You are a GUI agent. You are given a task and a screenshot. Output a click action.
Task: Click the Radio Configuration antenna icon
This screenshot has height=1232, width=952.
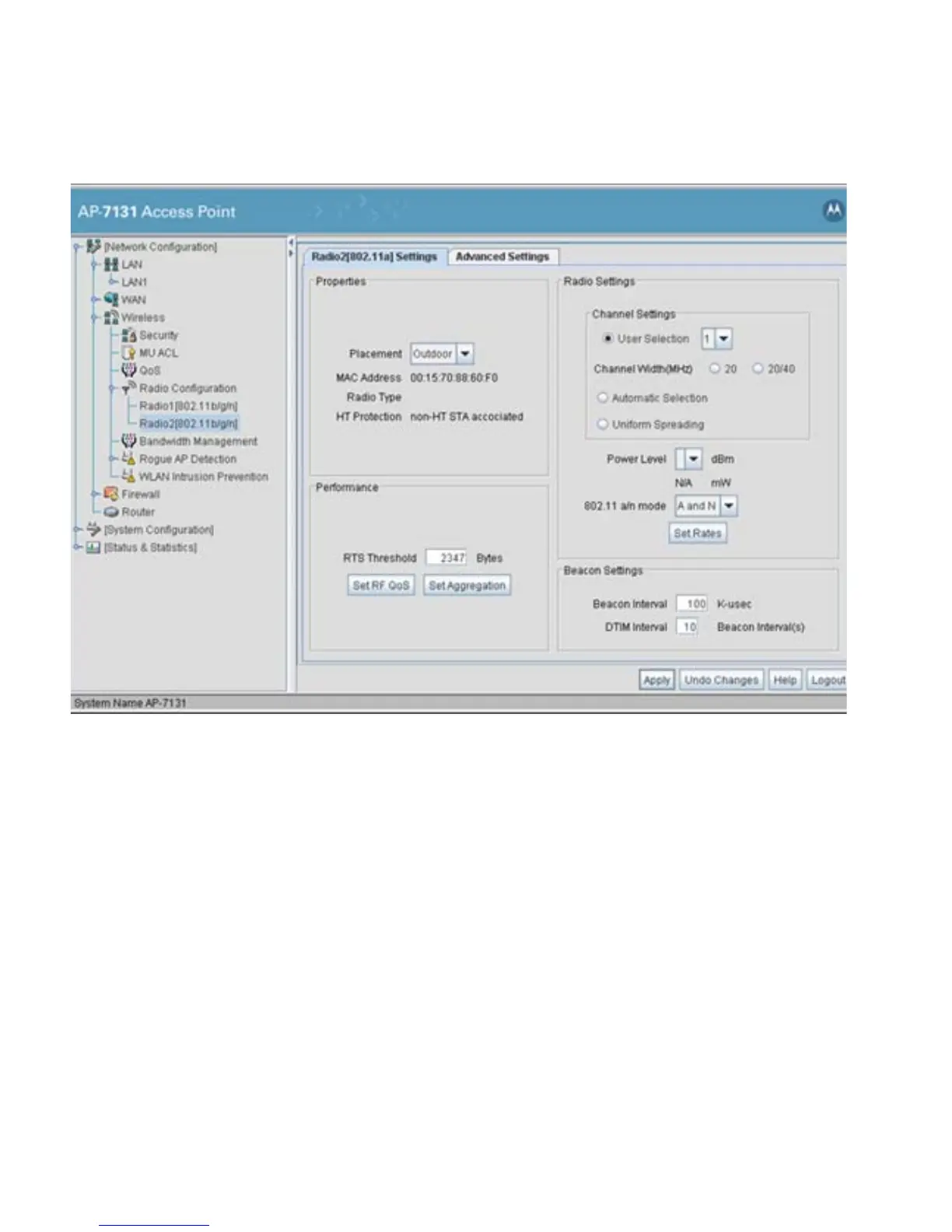coord(129,387)
